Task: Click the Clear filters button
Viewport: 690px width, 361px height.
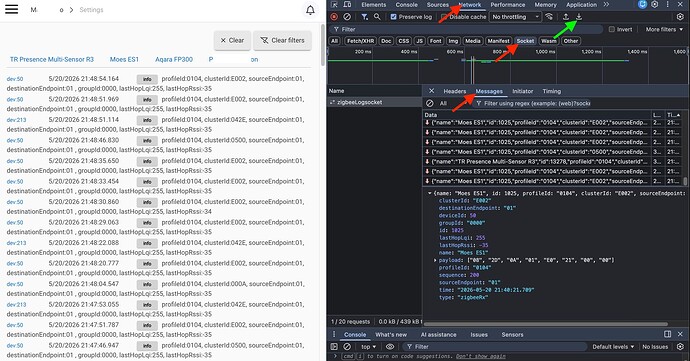Action: coord(283,40)
